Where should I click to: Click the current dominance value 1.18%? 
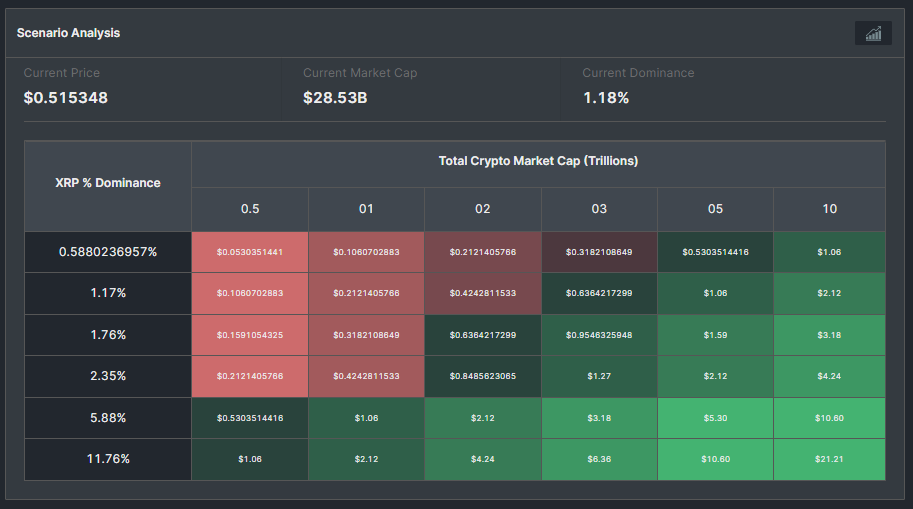606,98
